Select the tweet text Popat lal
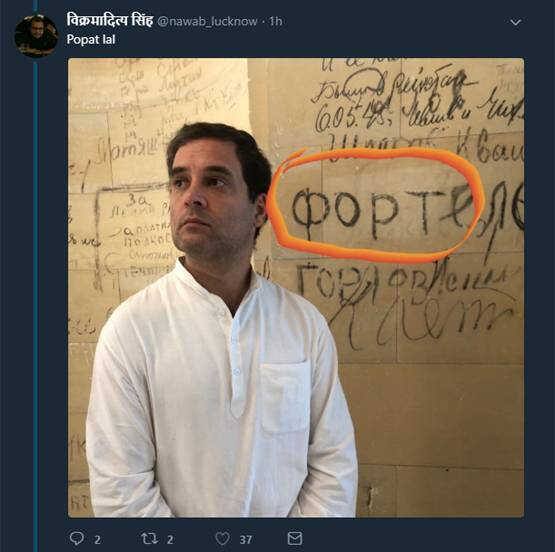Screen dimensions: 555x552 [91, 39]
